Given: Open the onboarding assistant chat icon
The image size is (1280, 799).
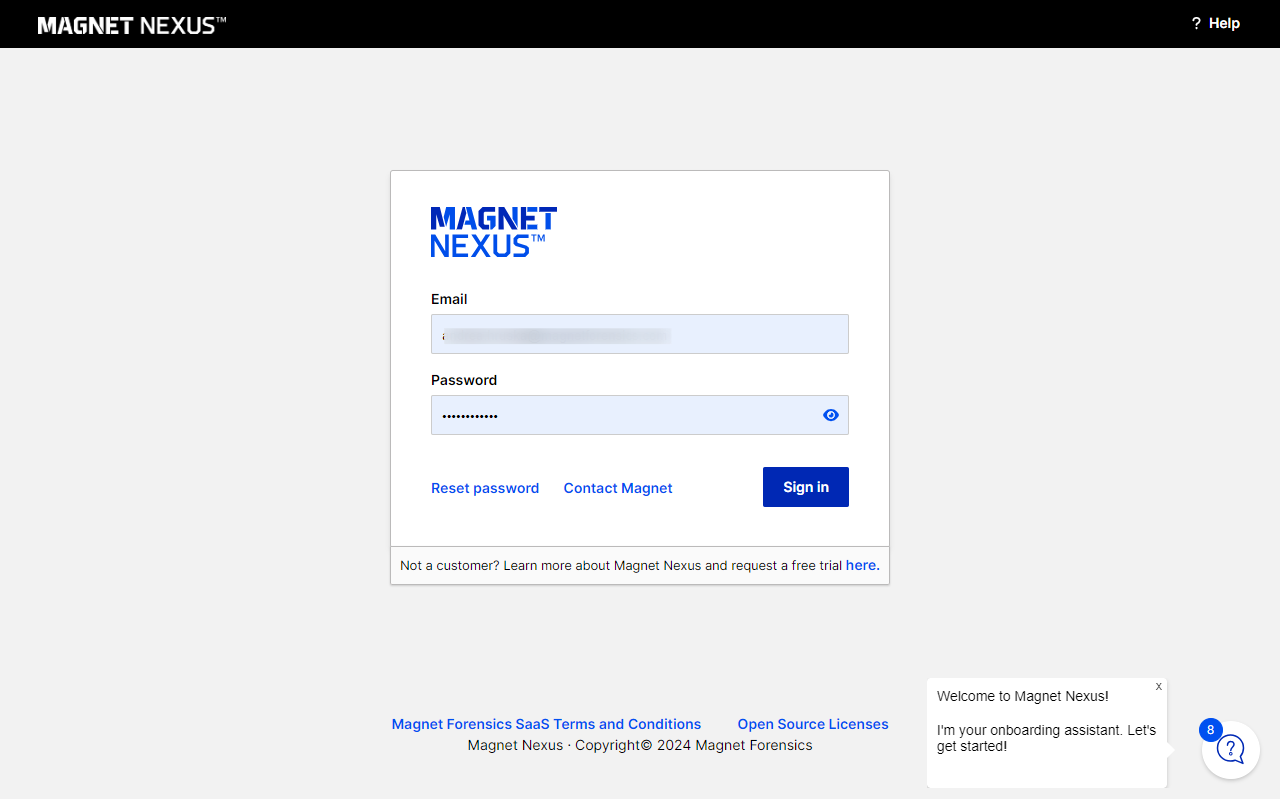Looking at the screenshot, I should [x=1231, y=749].
